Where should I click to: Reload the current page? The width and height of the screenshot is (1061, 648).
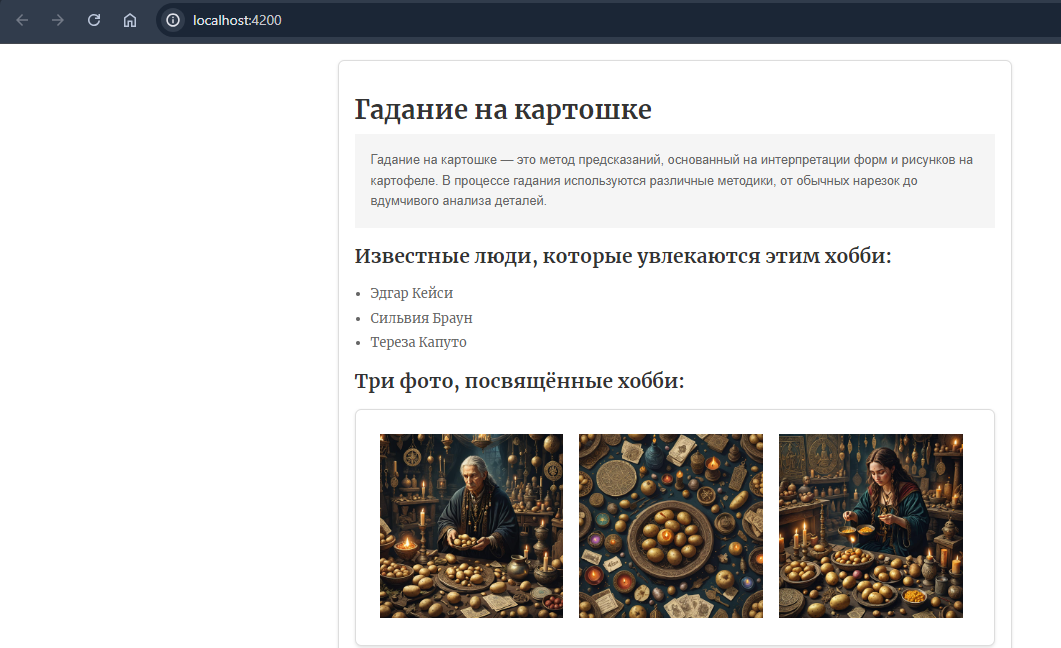pyautogui.click(x=94, y=20)
